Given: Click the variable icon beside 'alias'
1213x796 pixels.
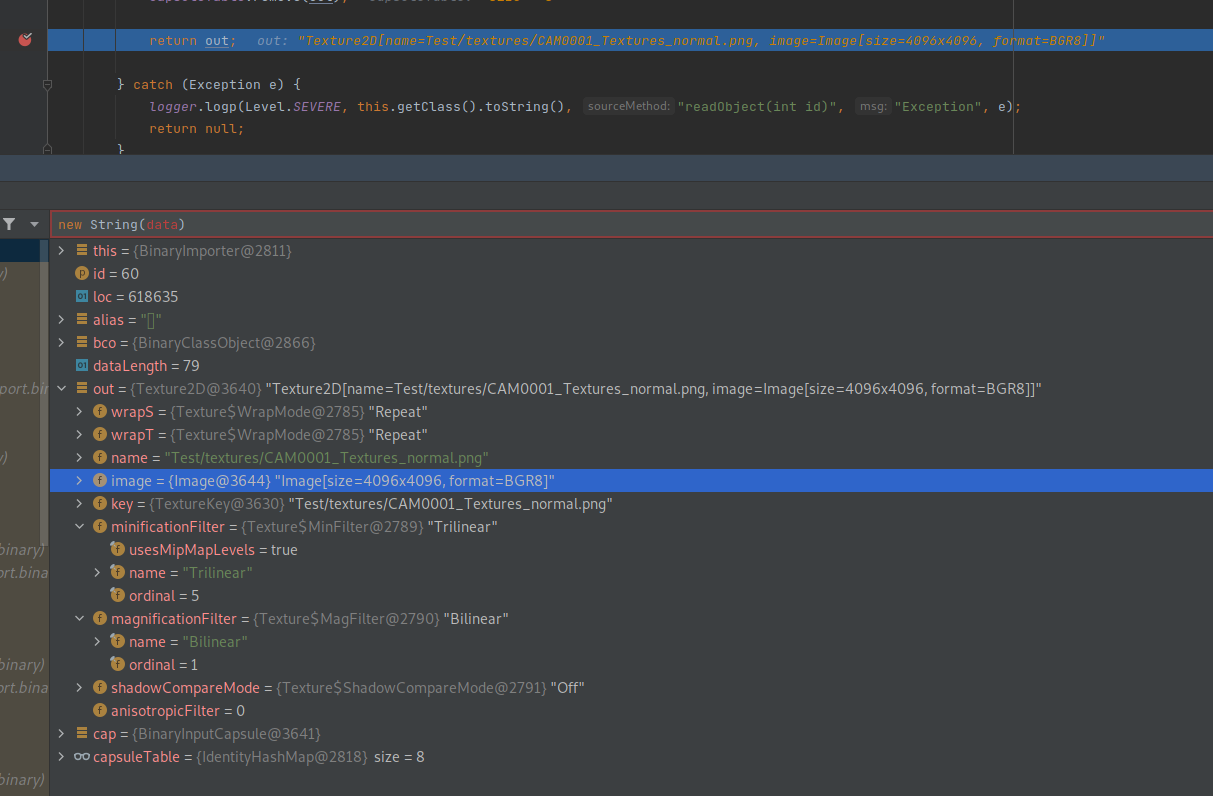Looking at the screenshot, I should tap(81, 320).
